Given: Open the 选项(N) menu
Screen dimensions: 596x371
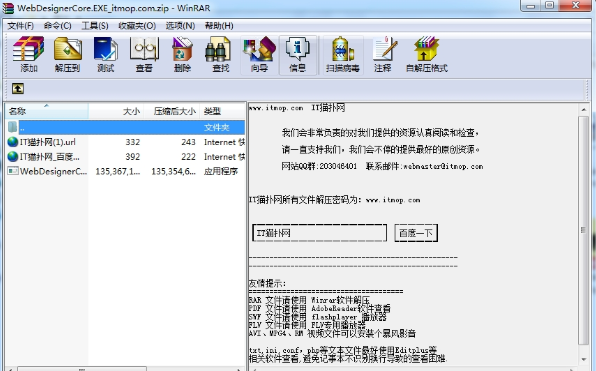Looking at the screenshot, I should pyautogui.click(x=180, y=25).
